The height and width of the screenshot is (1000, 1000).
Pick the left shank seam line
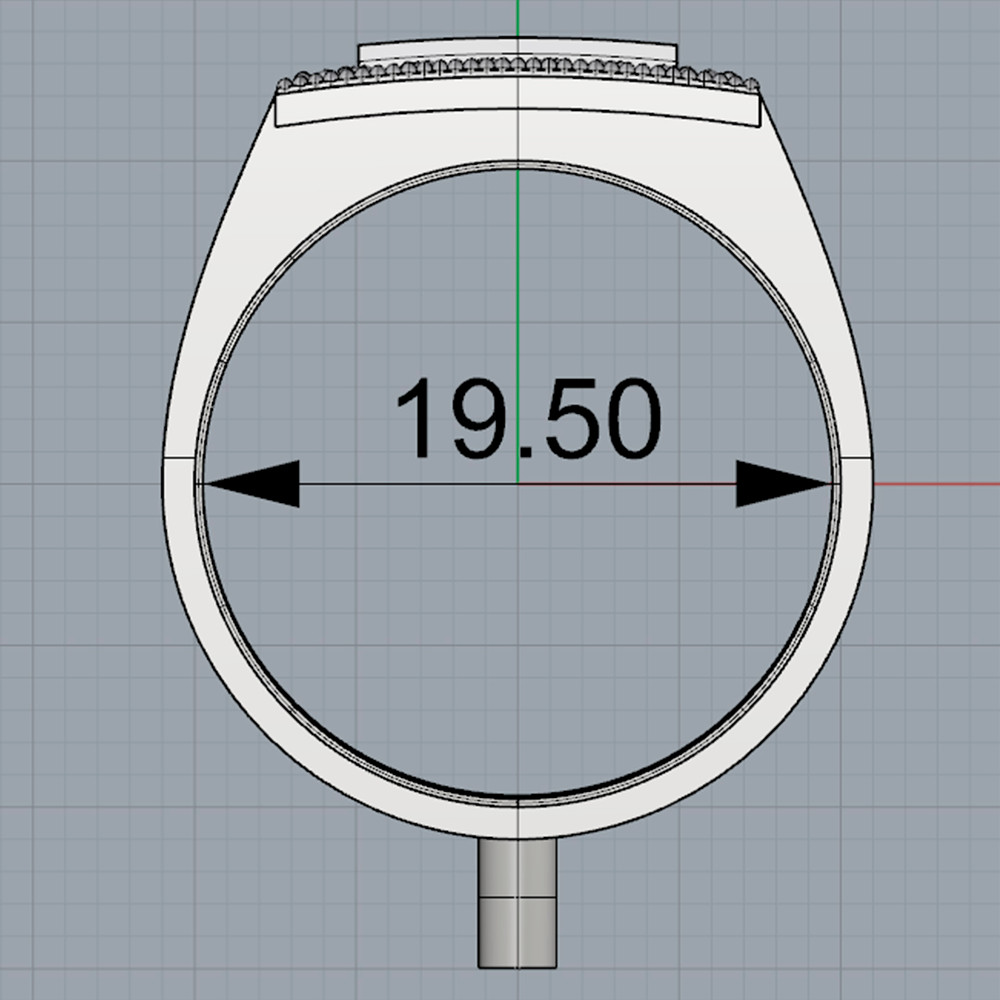tap(180, 457)
